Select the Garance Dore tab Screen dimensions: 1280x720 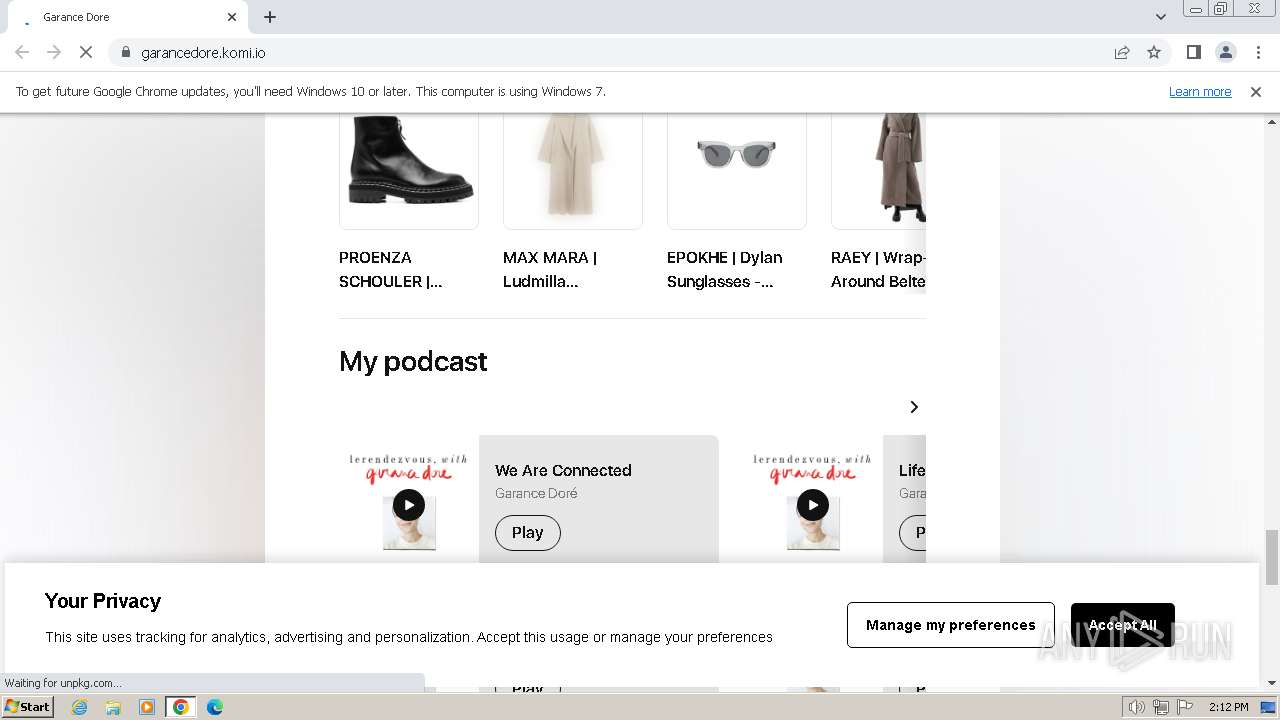click(128, 17)
